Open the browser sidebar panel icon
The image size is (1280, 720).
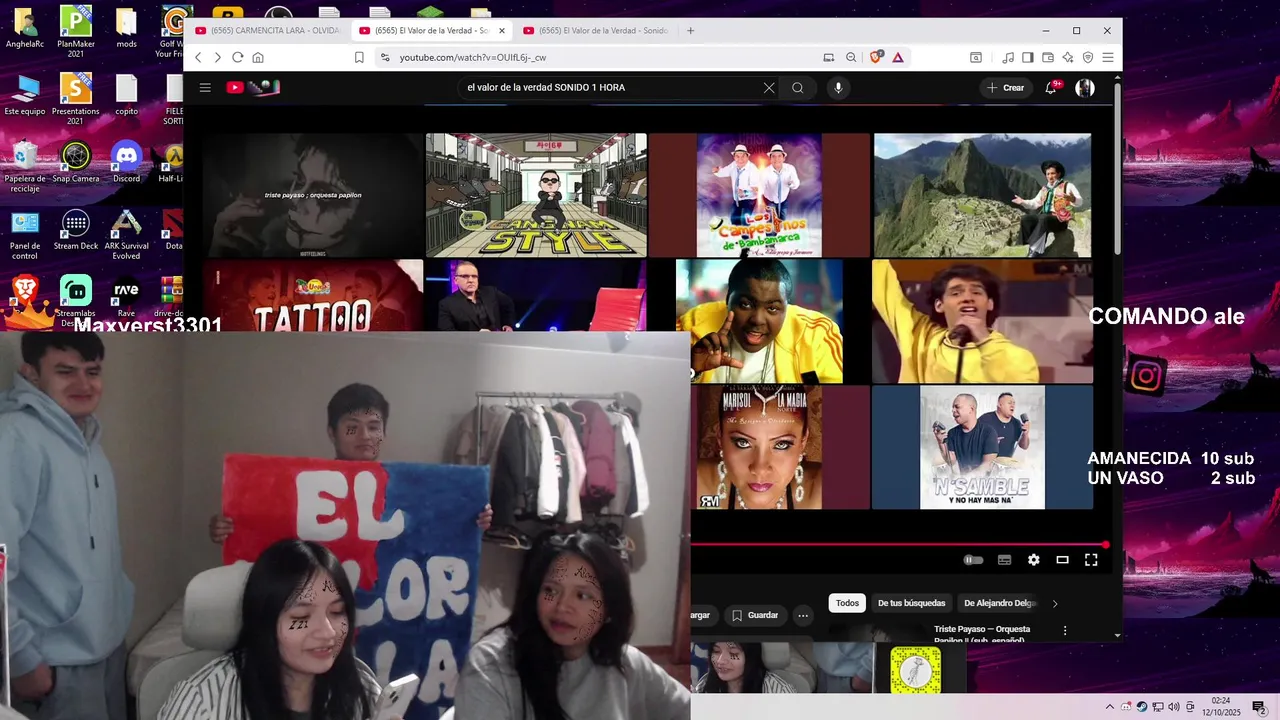point(1028,58)
